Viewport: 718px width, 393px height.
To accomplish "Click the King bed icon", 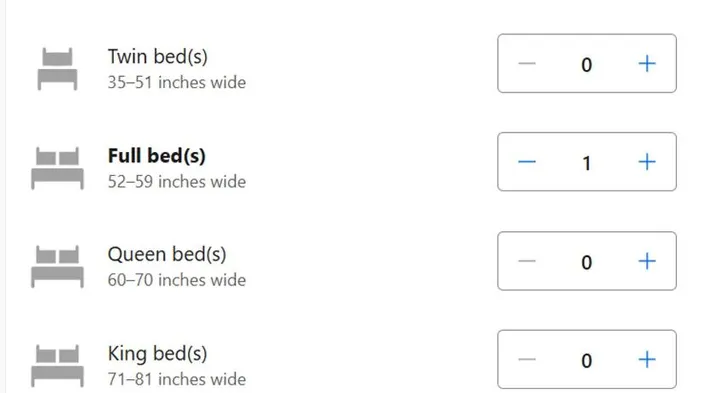I will tap(57, 366).
